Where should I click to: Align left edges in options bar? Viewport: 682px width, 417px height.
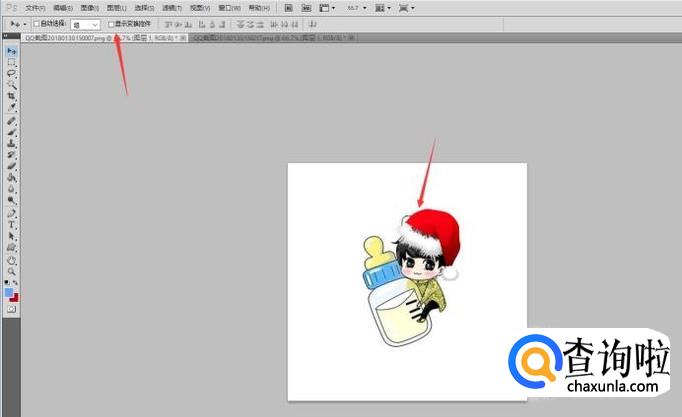click(202, 24)
